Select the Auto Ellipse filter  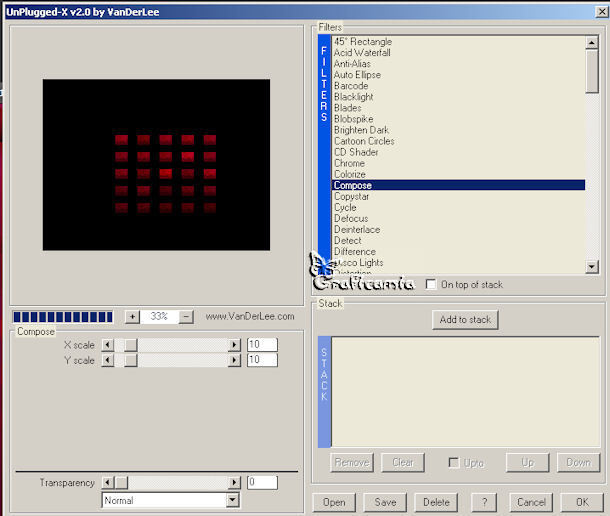click(x=458, y=75)
